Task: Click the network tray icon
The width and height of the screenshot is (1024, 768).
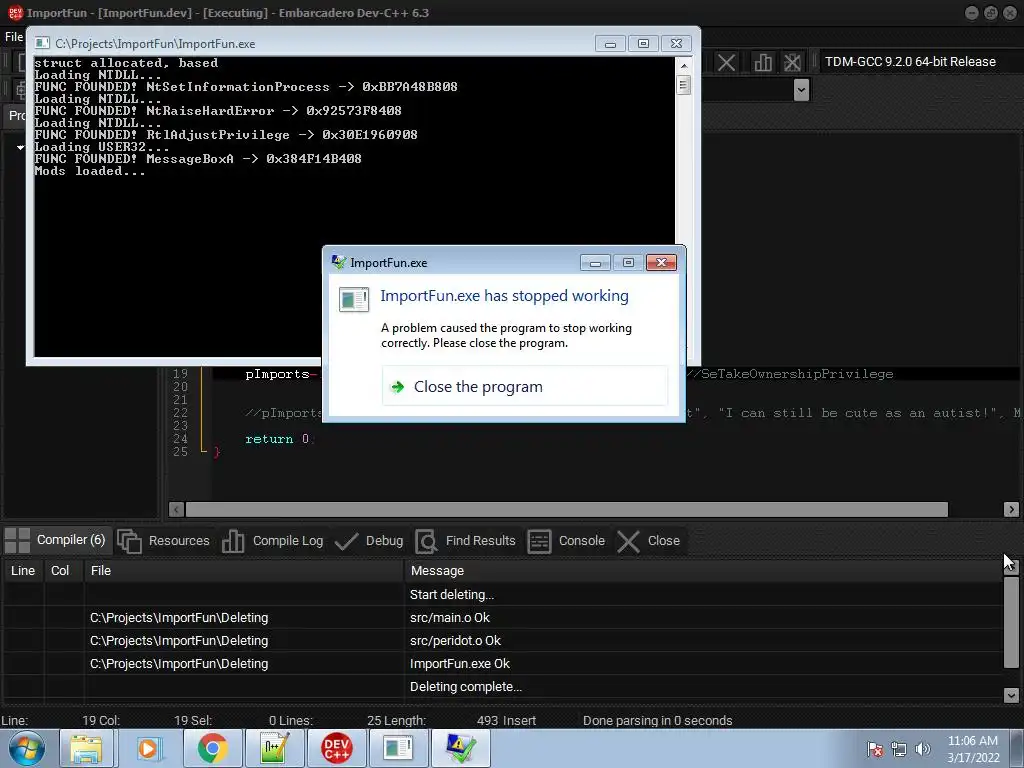Action: tap(899, 749)
